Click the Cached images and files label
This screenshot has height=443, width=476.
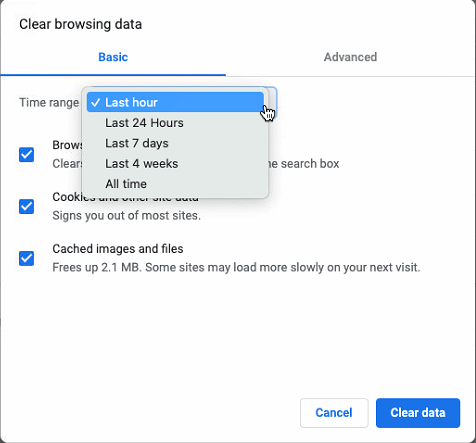118,249
